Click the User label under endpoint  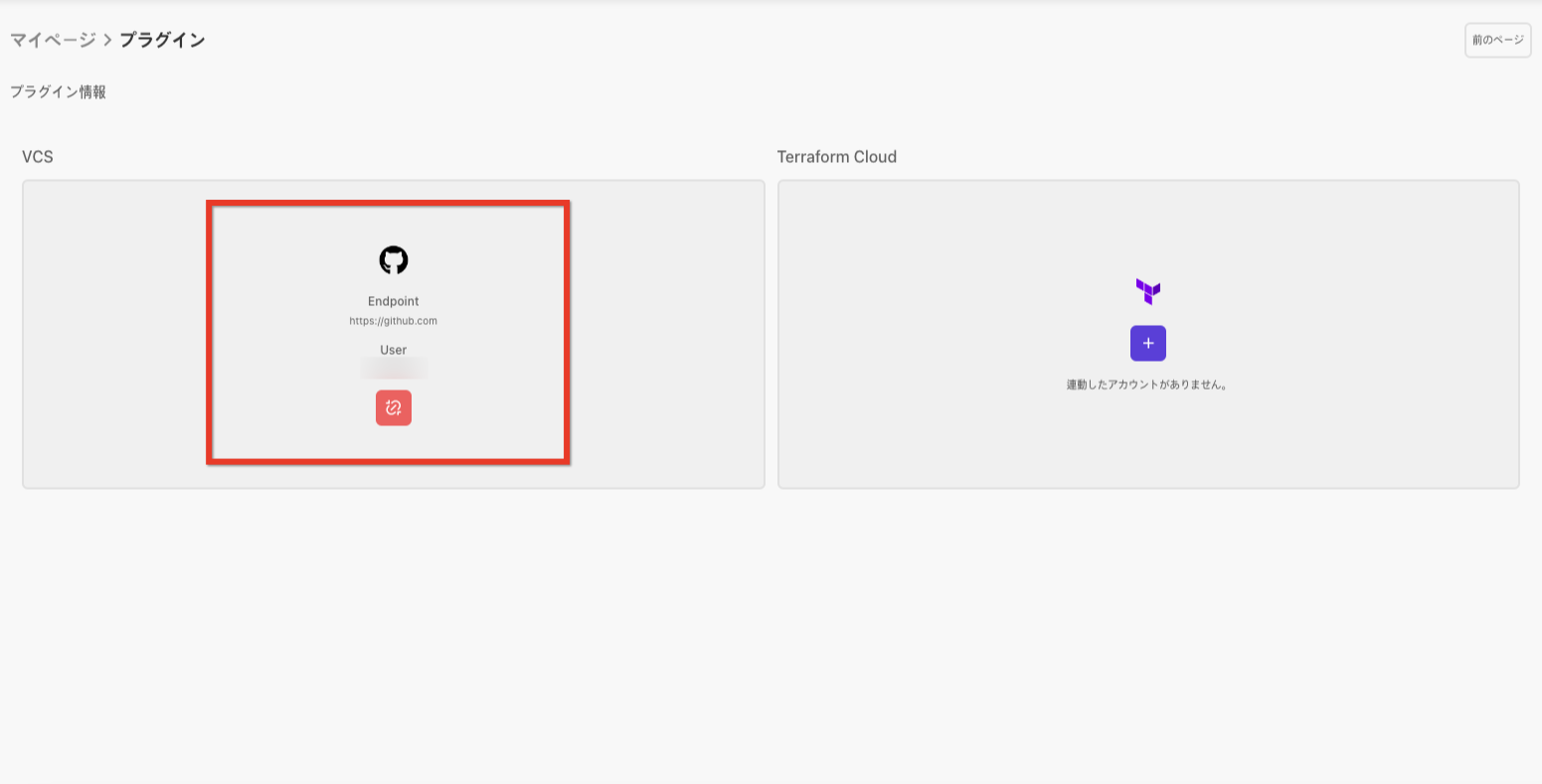click(394, 350)
